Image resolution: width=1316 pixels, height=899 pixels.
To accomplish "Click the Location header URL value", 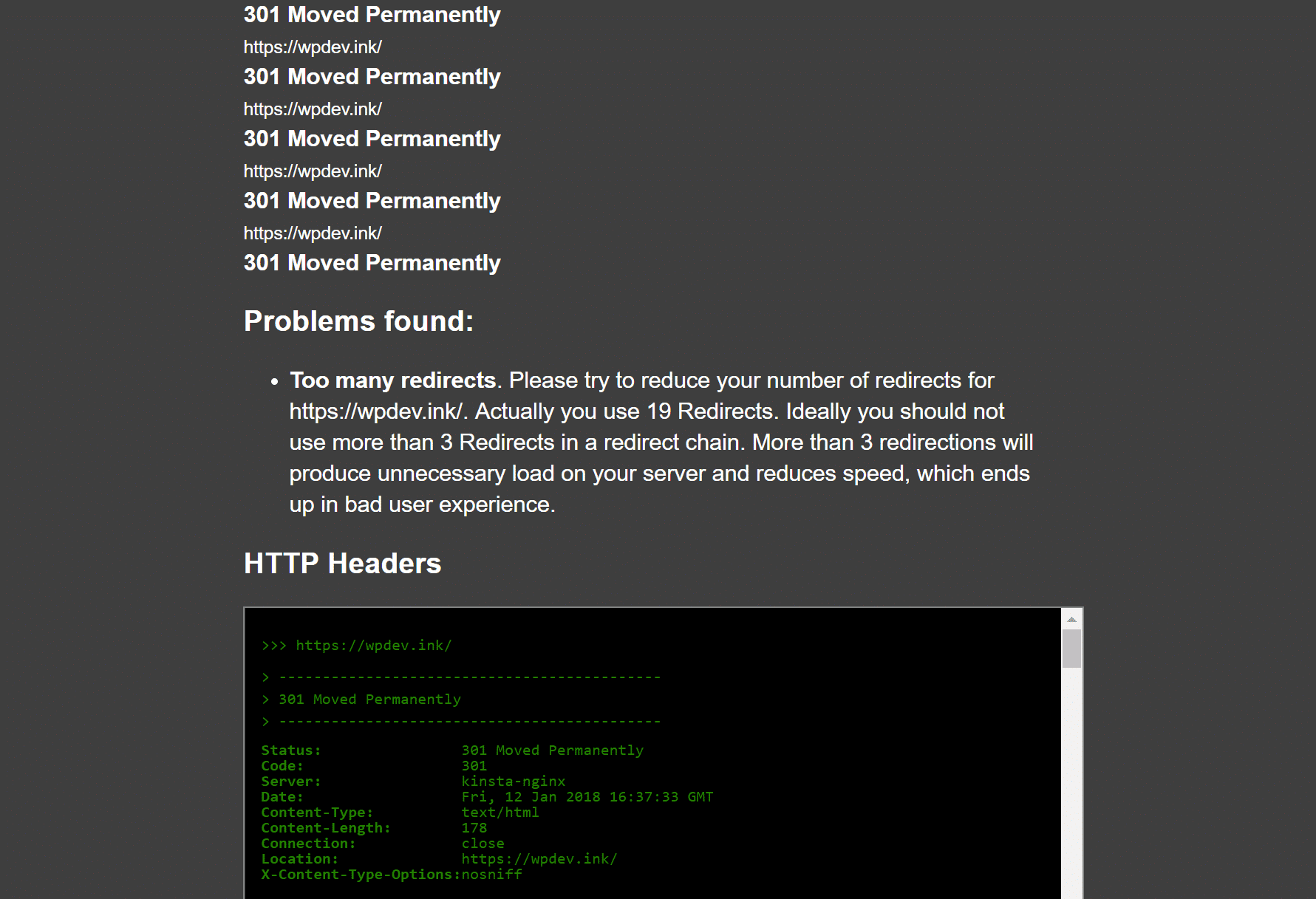I will [539, 859].
